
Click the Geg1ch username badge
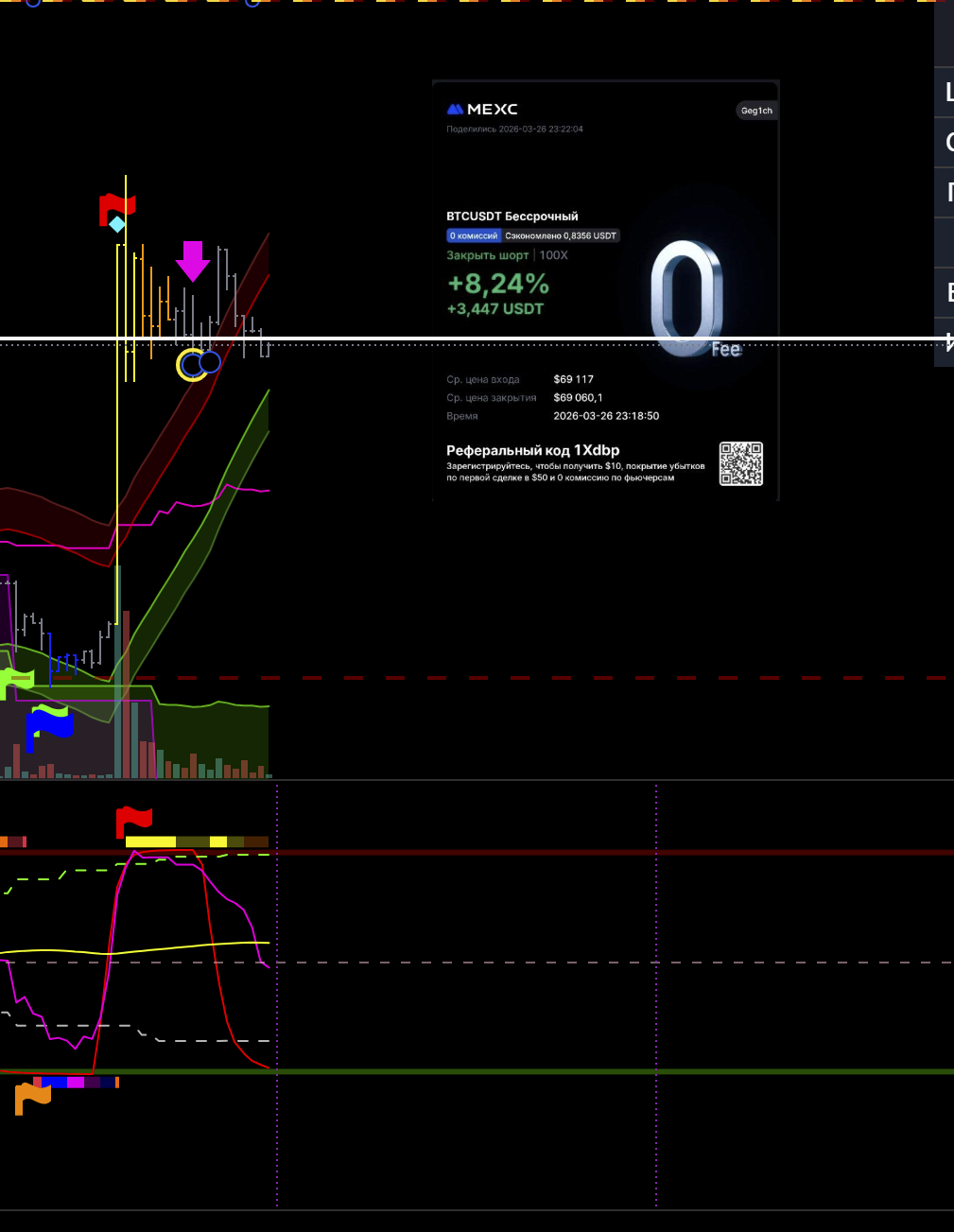(756, 111)
